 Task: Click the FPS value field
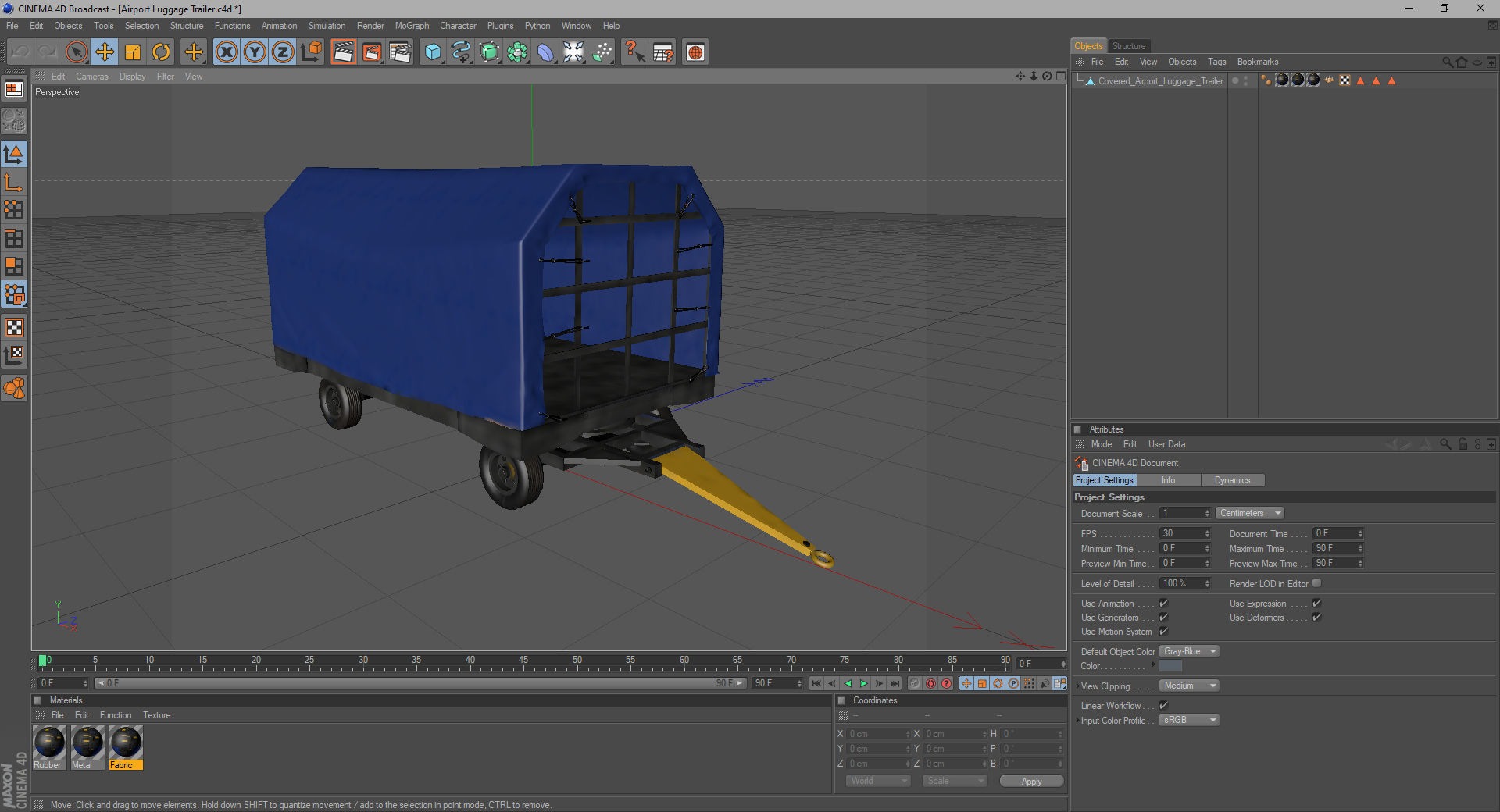[x=1184, y=533]
